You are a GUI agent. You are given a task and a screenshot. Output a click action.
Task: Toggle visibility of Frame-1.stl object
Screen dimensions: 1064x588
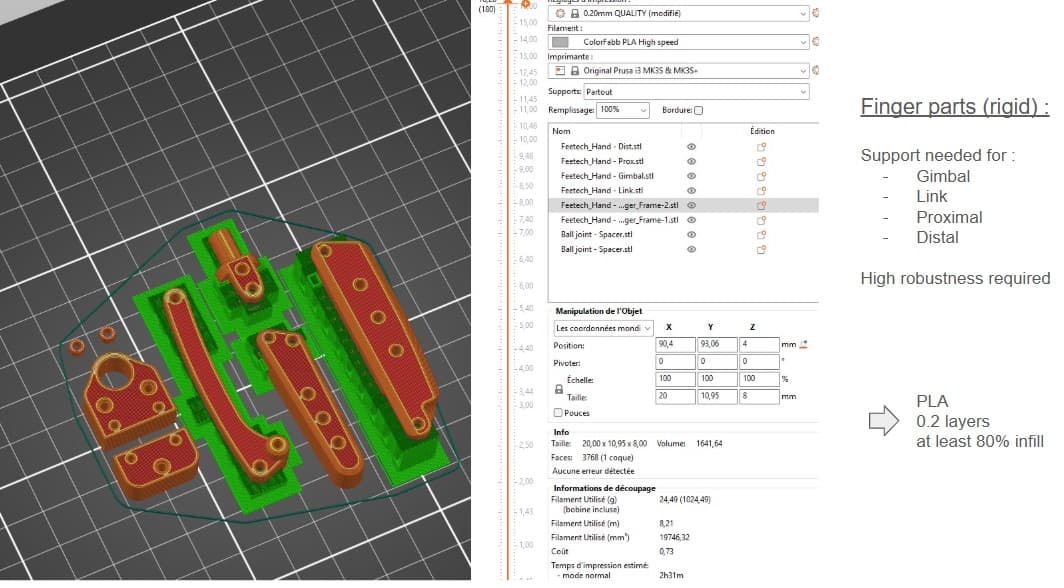(x=691, y=220)
